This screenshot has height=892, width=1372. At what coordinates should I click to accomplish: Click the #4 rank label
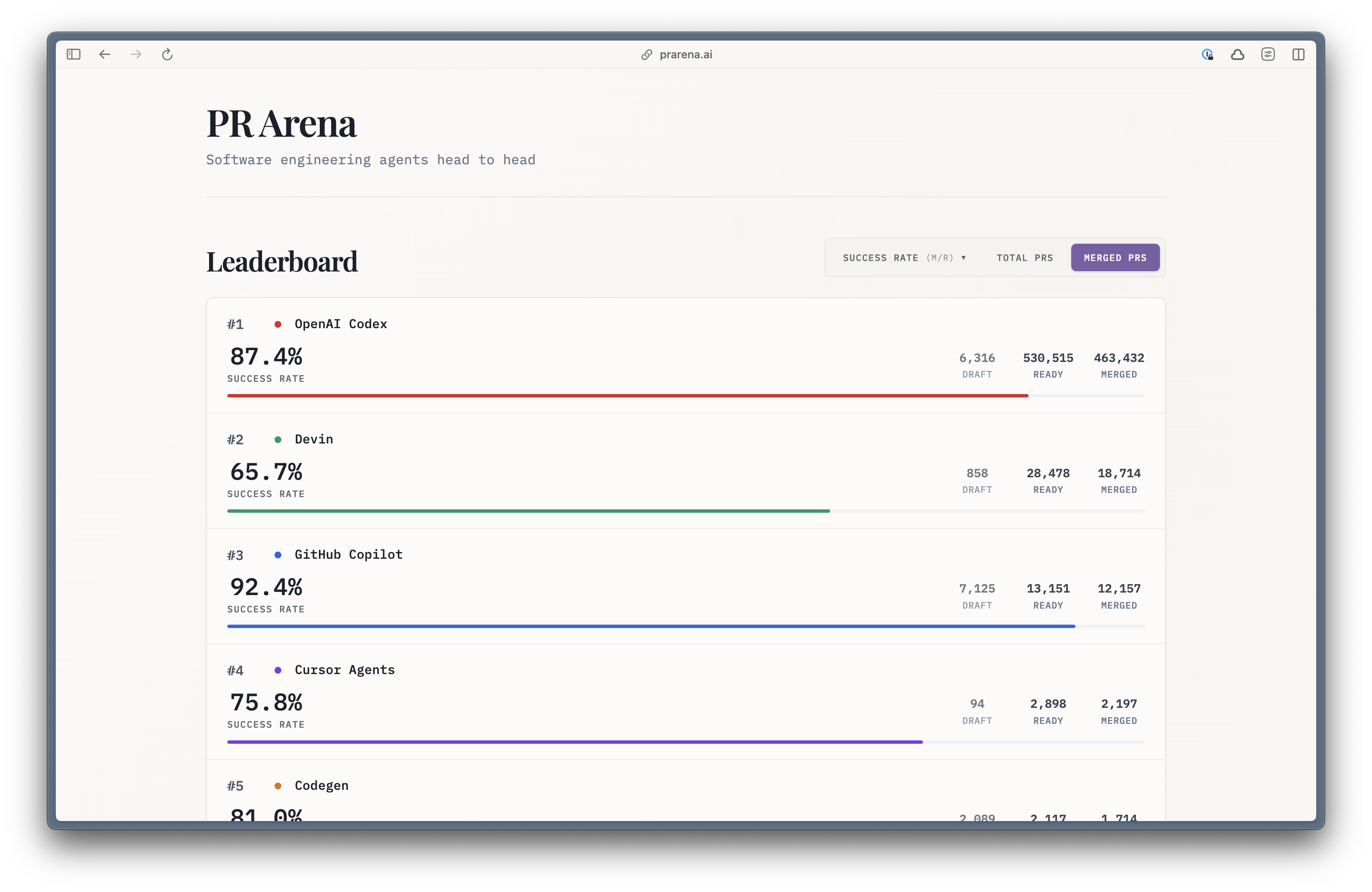pos(235,670)
